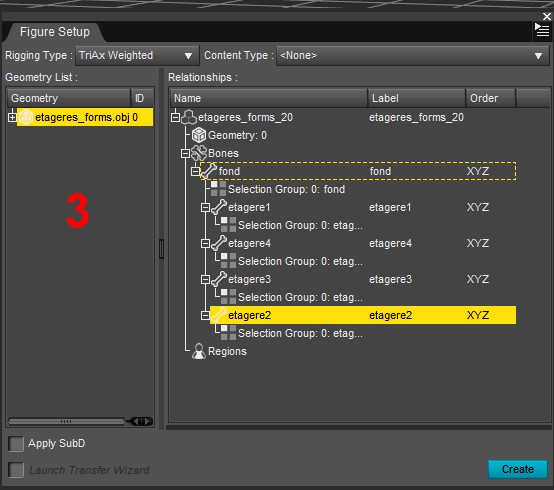Enable the Apply SubD checkbox
This screenshot has width=554, height=490.
coord(16,444)
